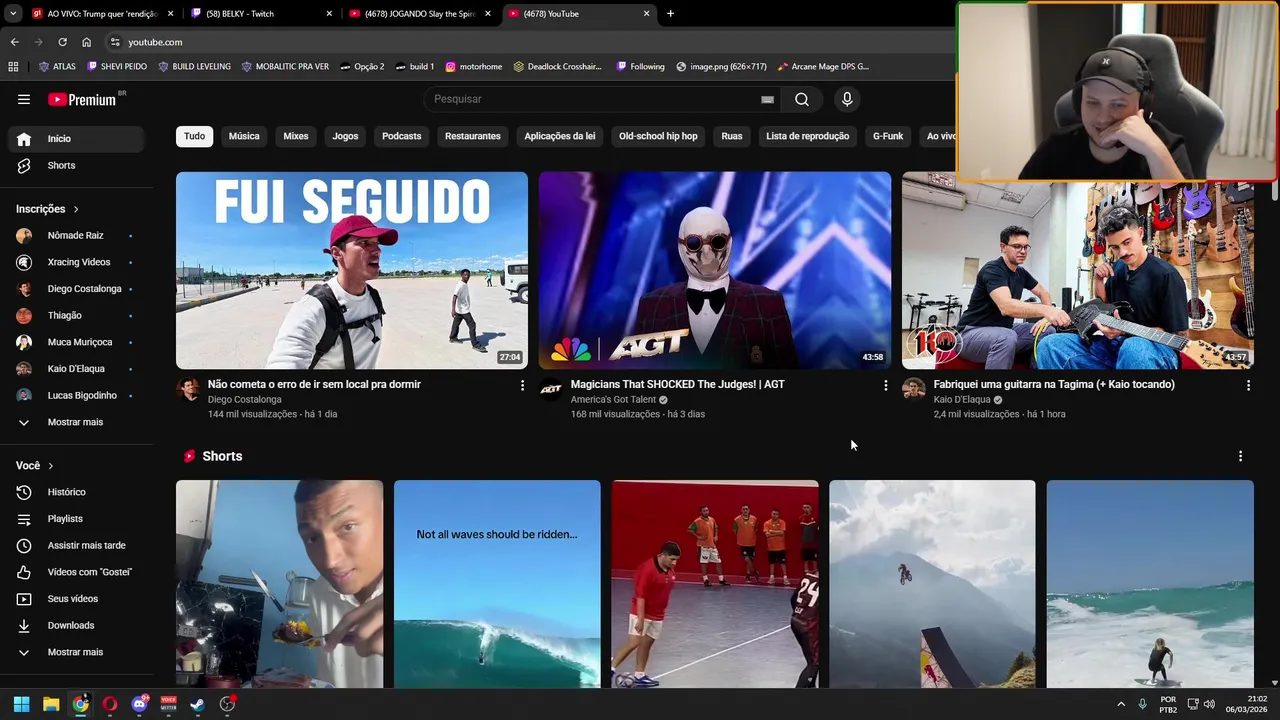Select the Restaurantes filter chip
Image resolution: width=1280 pixels, height=720 pixels.
tap(473, 136)
